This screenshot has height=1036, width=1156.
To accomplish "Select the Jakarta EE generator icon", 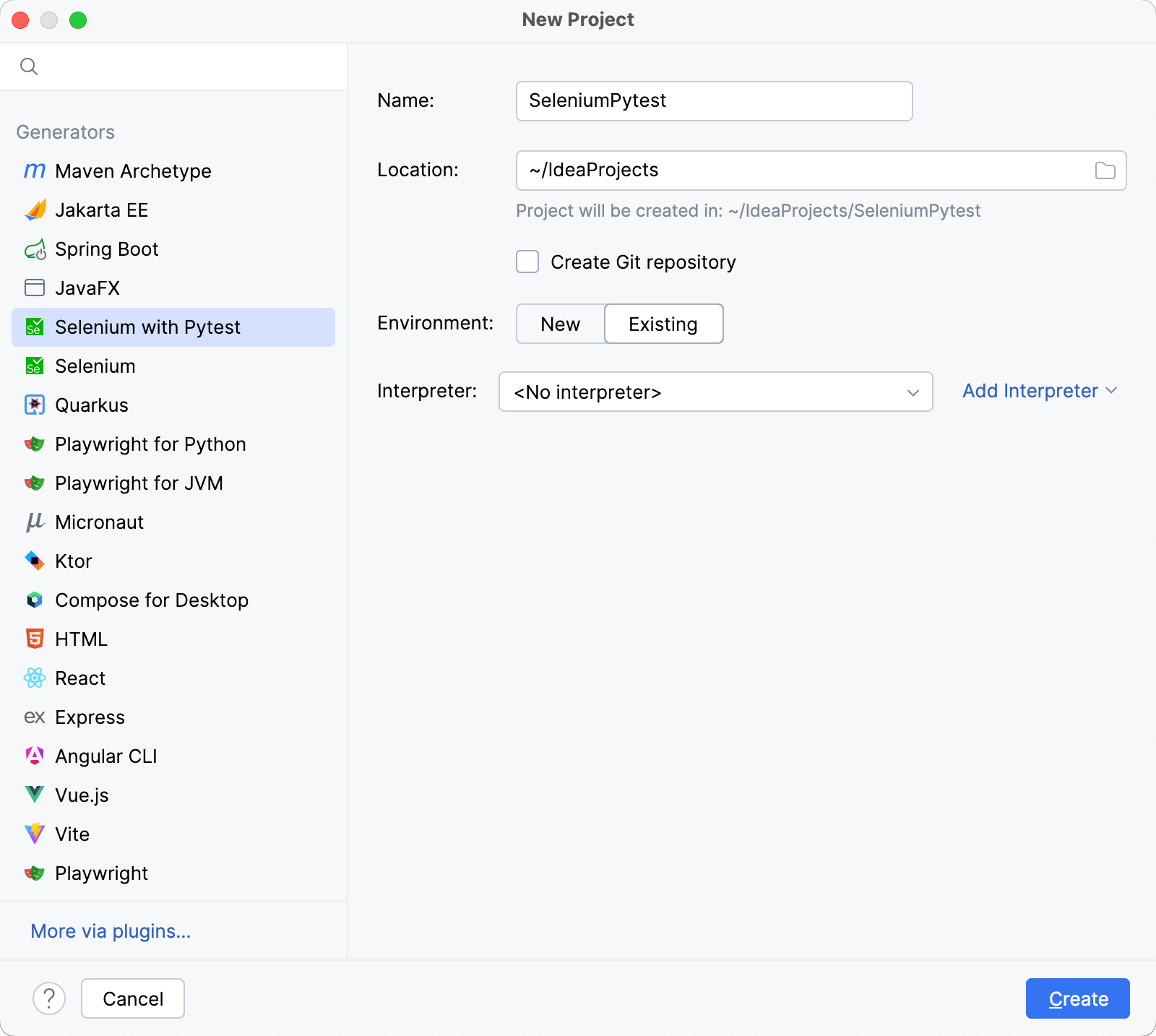I will pos(35,210).
